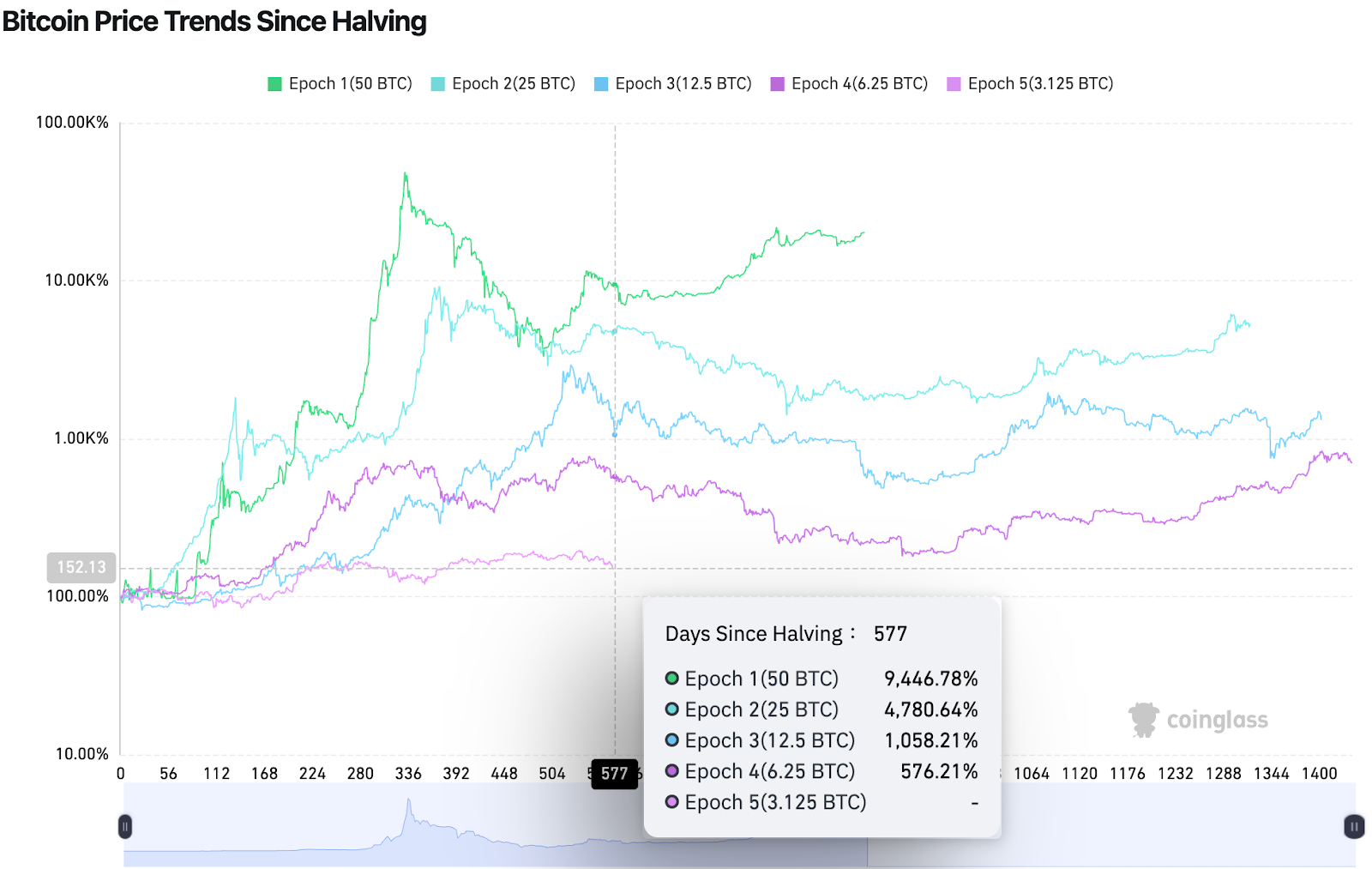Viewport: 1372px width, 869px height.
Task: Toggle Epoch 5(3.125 BTC) legend entry
Action: (1030, 83)
